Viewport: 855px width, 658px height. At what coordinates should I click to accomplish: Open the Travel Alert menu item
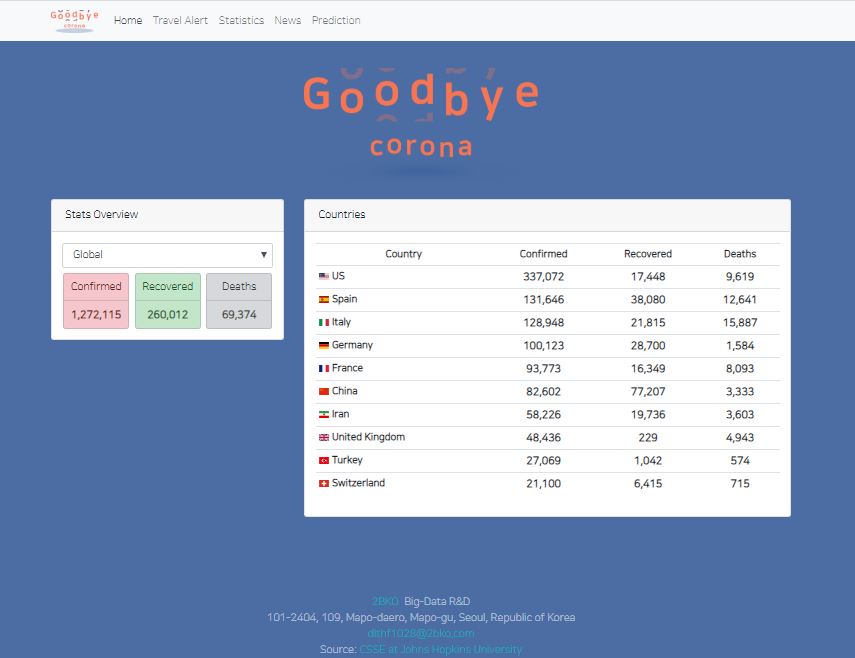point(180,20)
